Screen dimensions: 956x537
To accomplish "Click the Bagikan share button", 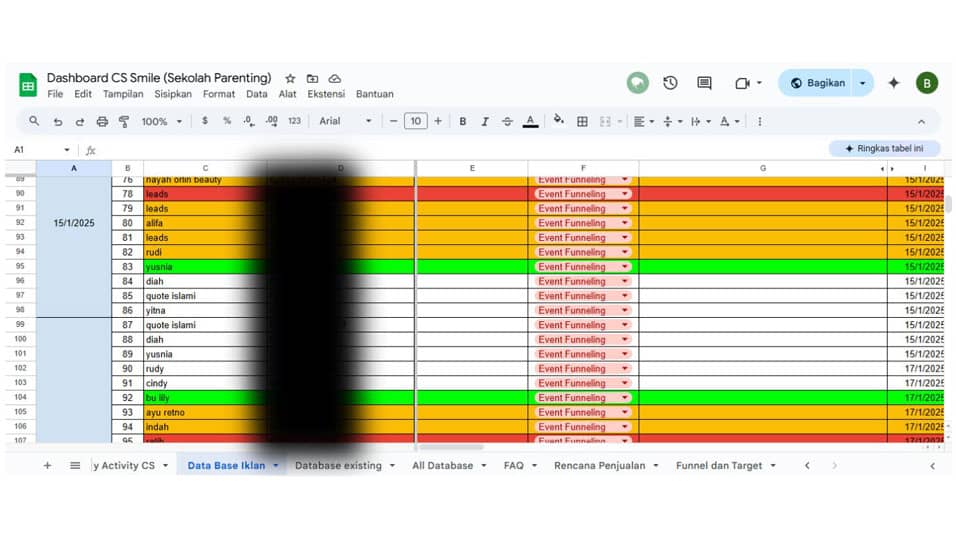I will [817, 83].
